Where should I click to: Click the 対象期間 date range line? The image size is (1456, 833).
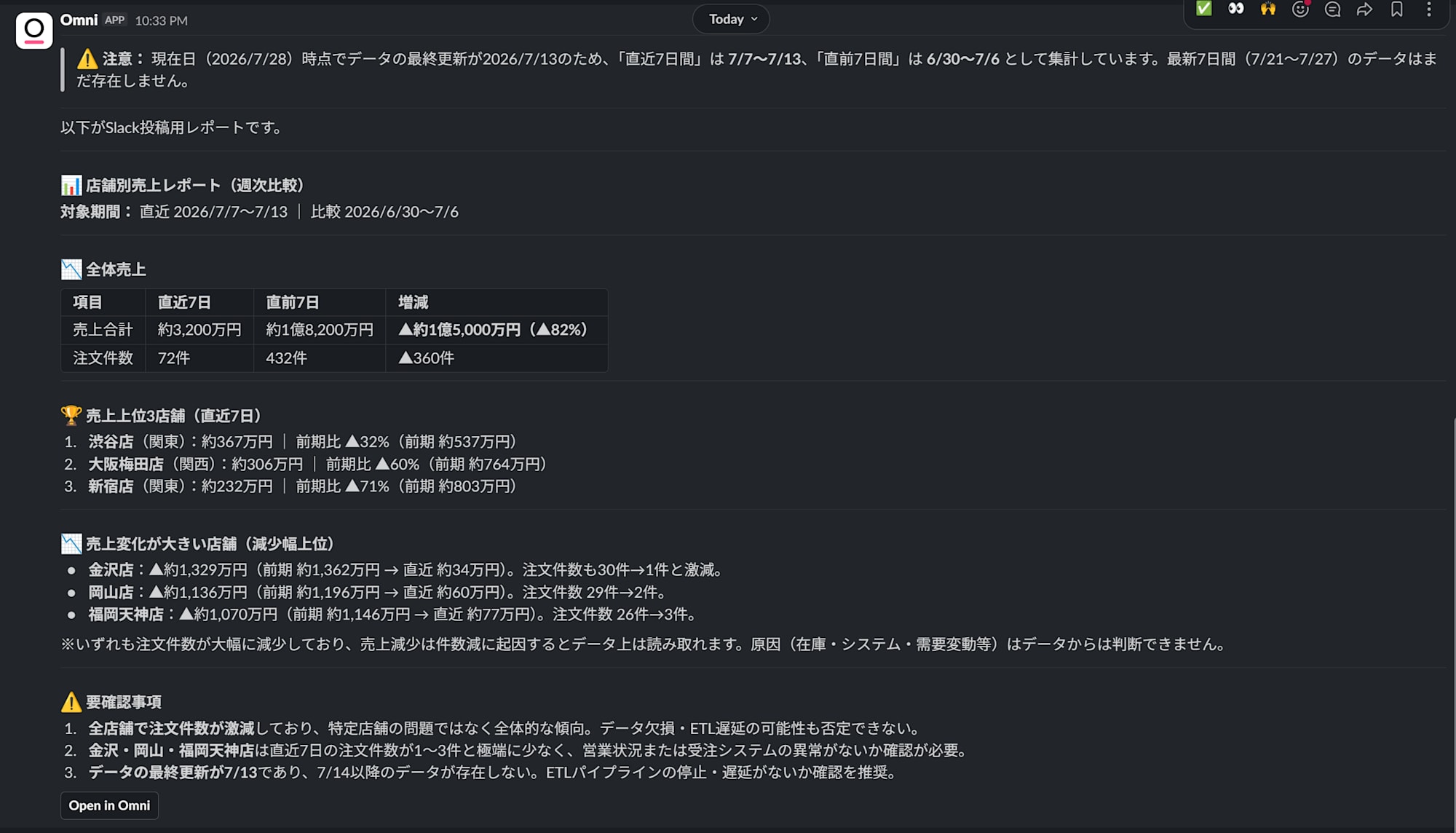click(x=259, y=212)
